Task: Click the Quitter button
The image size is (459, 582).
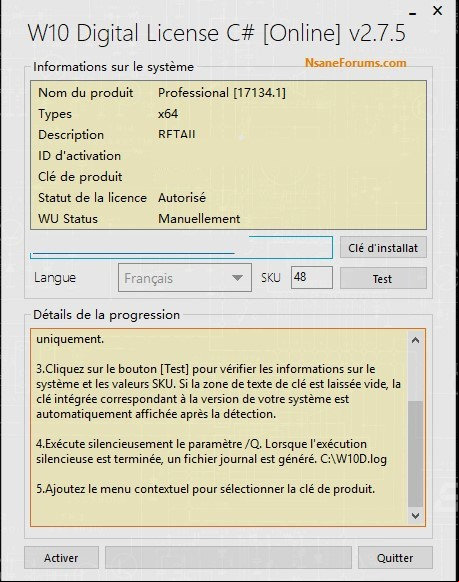Action: point(395,558)
